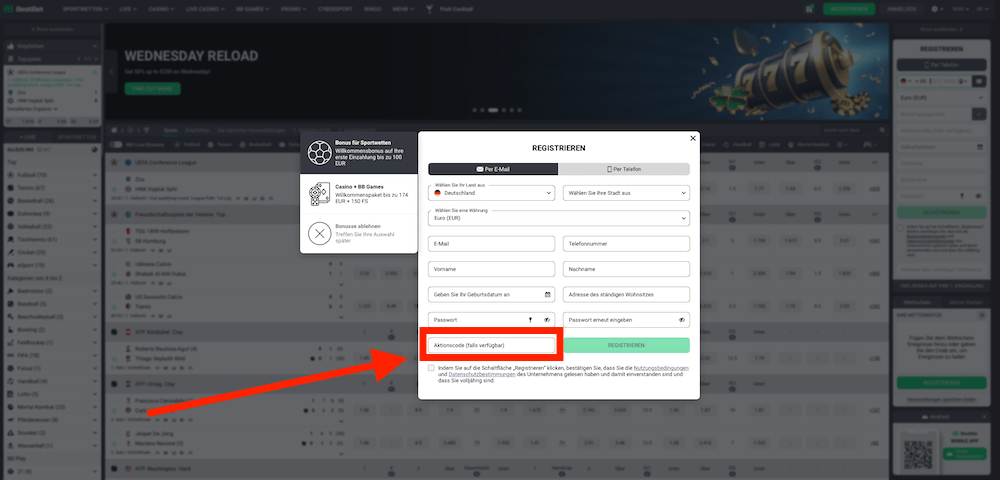The width and height of the screenshot is (1000, 480).
Task: Click the Volleyball sport icon in sidebar
Action: point(11,226)
